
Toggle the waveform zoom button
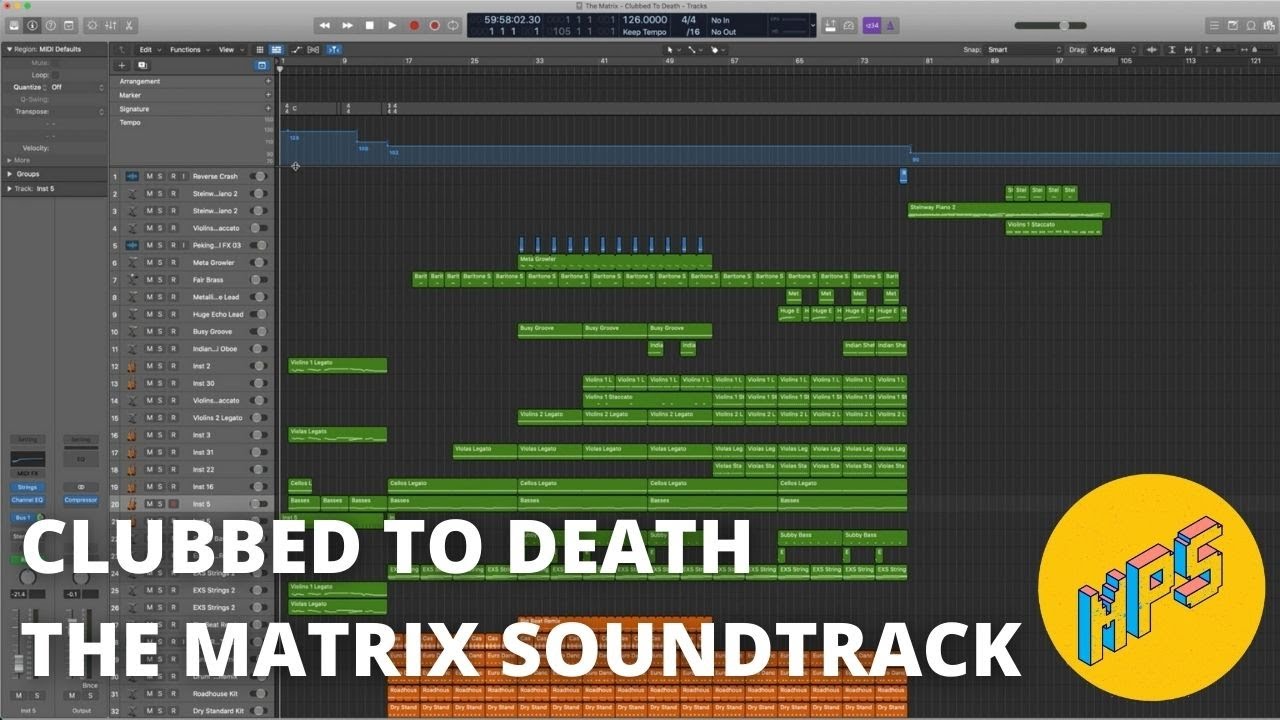[x=1154, y=49]
